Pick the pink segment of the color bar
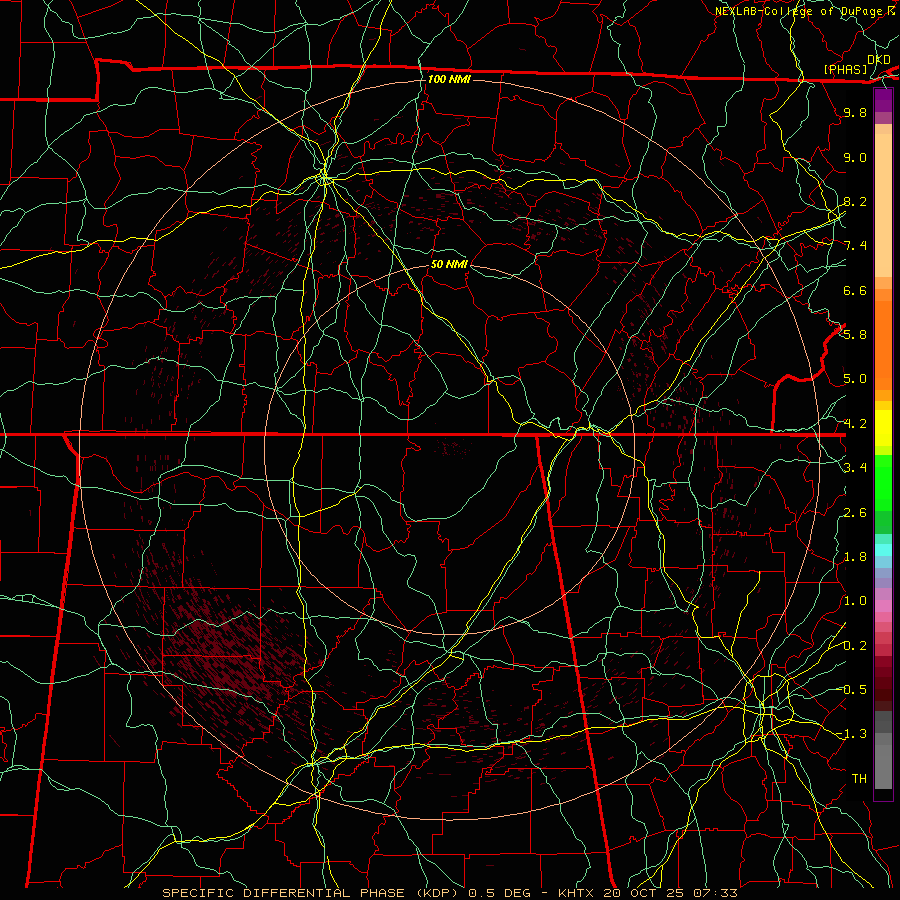Viewport: 900px width, 900px height. [883, 606]
